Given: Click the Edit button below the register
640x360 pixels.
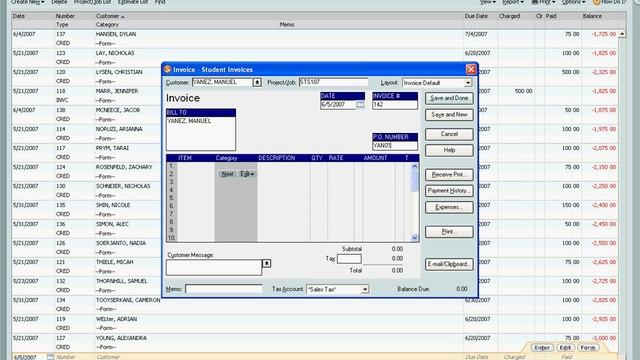Looking at the screenshot, I should pyautogui.click(x=565, y=348).
